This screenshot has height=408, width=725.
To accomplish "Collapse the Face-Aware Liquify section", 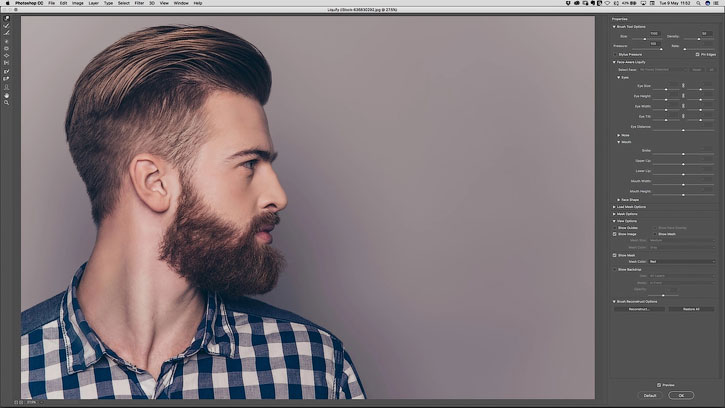I will pyautogui.click(x=614, y=62).
